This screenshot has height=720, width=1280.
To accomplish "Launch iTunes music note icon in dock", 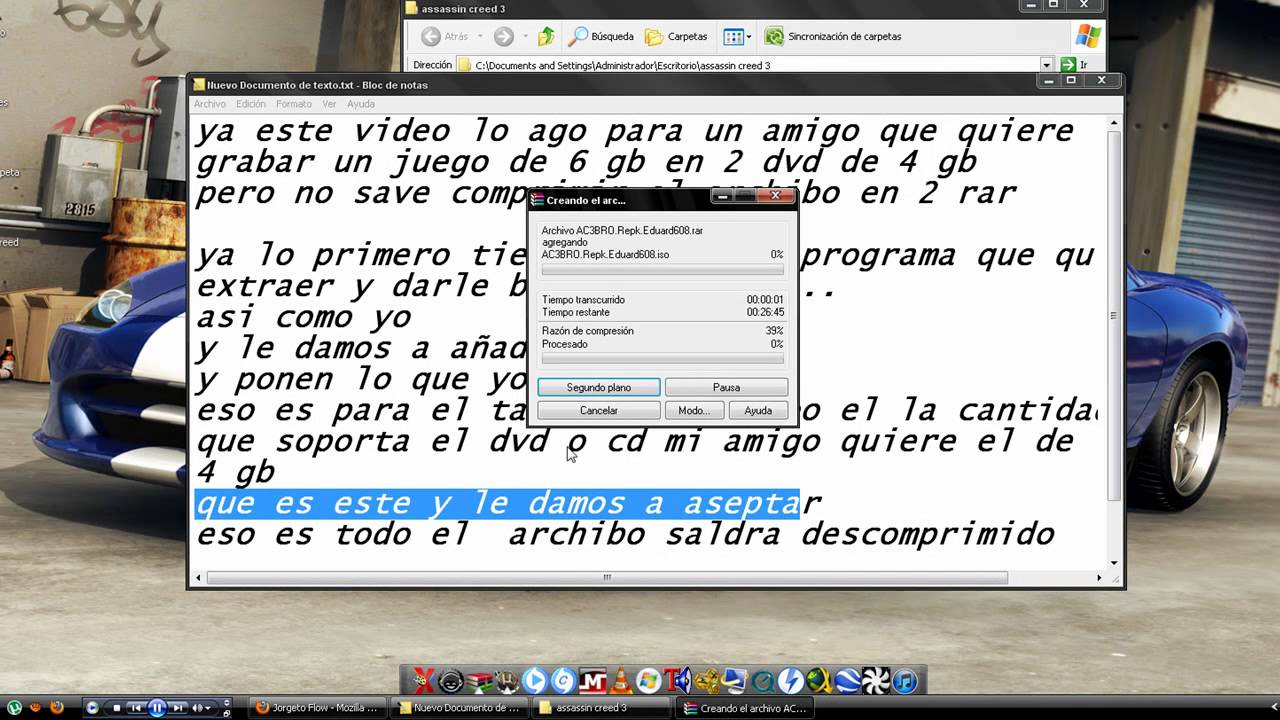I will 904,681.
